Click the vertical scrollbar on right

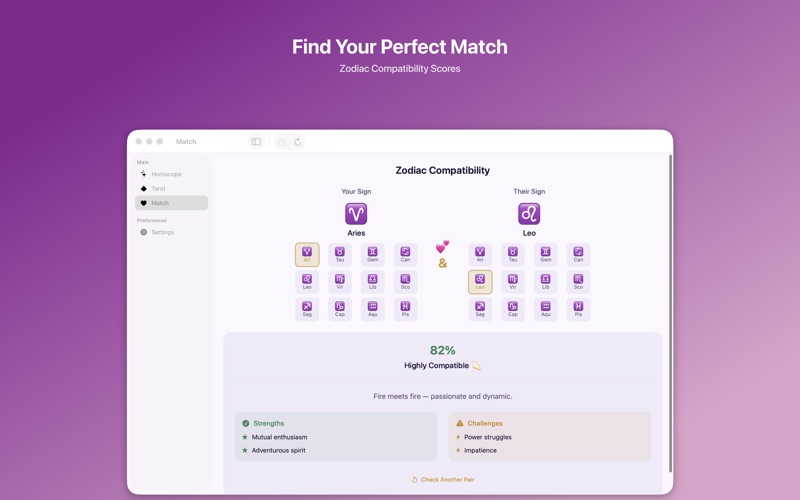coord(670,314)
